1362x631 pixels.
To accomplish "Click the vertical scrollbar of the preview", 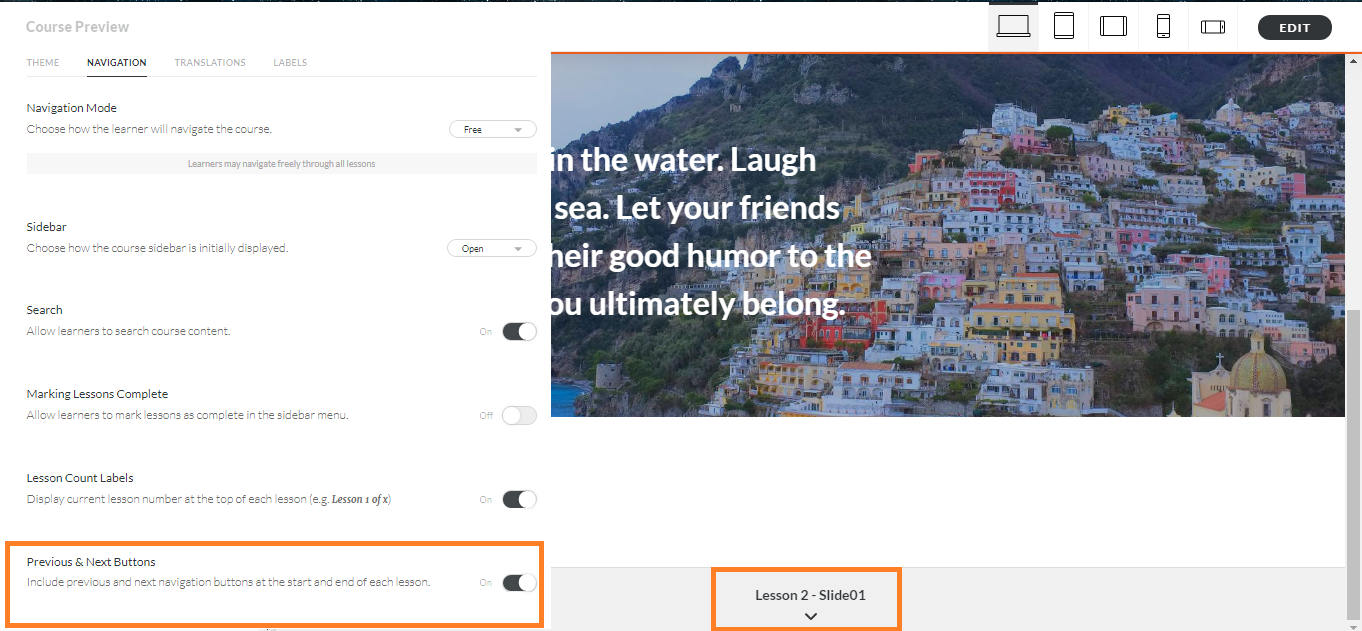I will click(x=1354, y=464).
